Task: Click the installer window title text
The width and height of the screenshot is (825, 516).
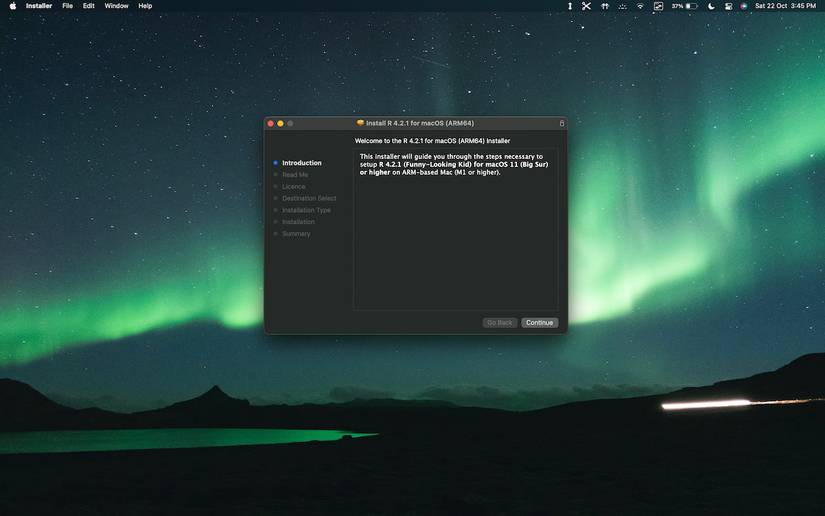Action: (420, 123)
